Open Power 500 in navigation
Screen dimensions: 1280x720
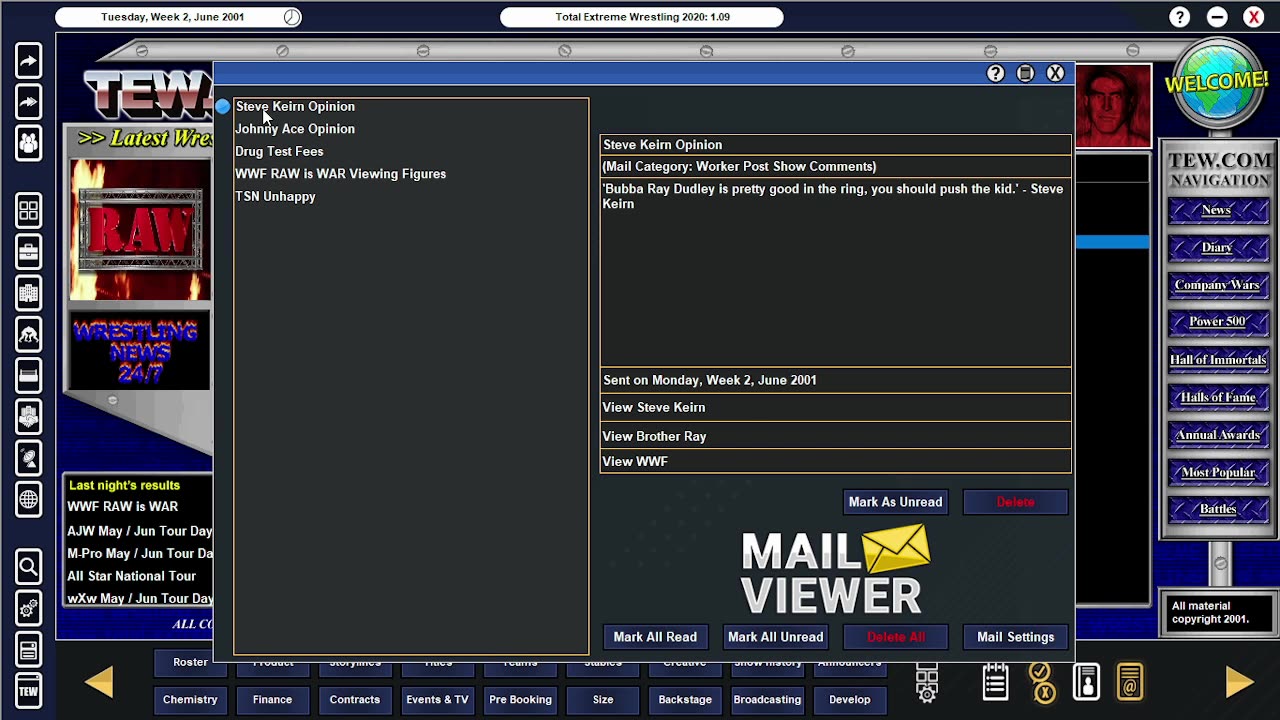tap(1217, 322)
